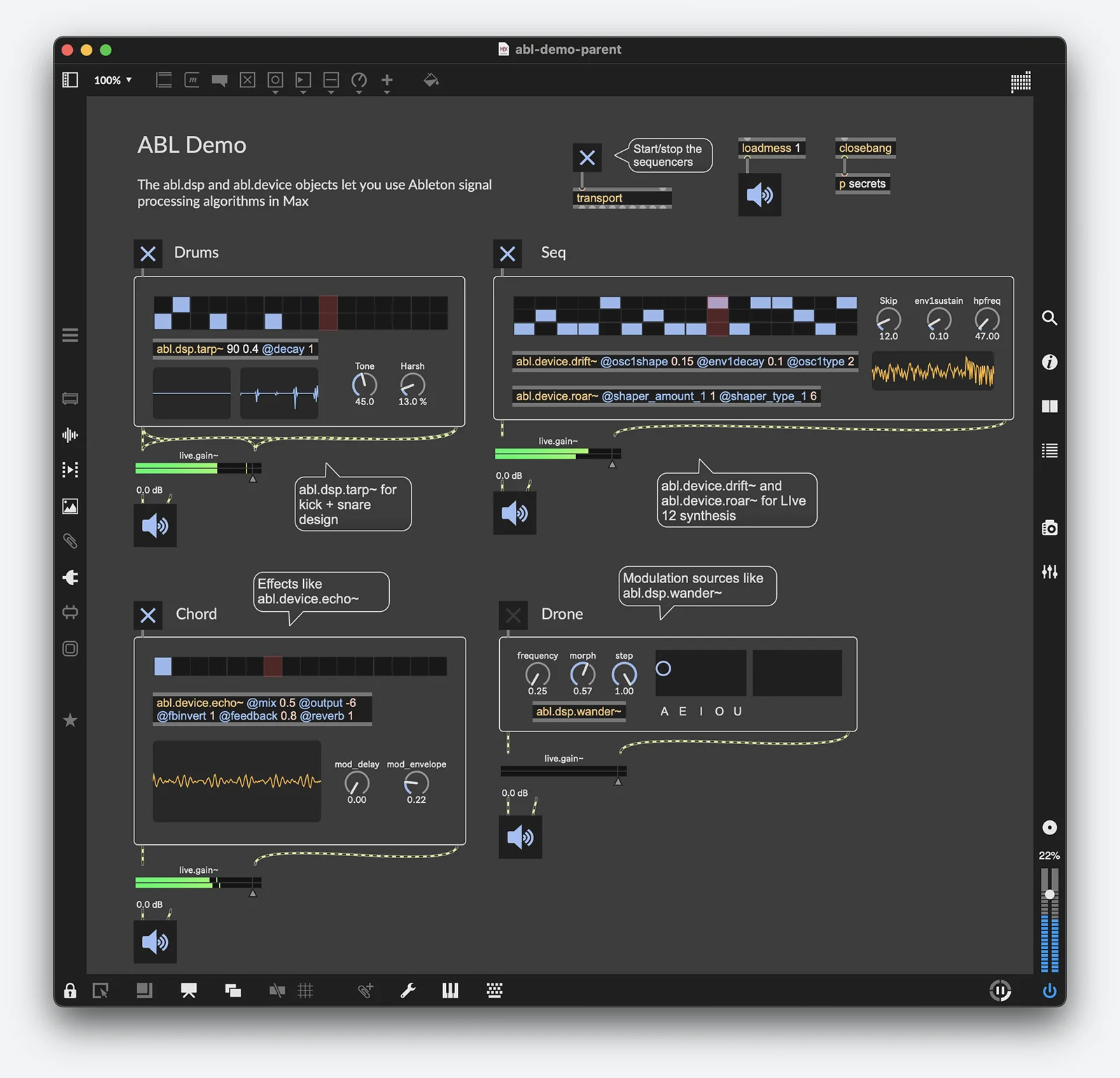1120x1078 pixels.
Task: Open the inspector info icon
Action: click(1049, 362)
